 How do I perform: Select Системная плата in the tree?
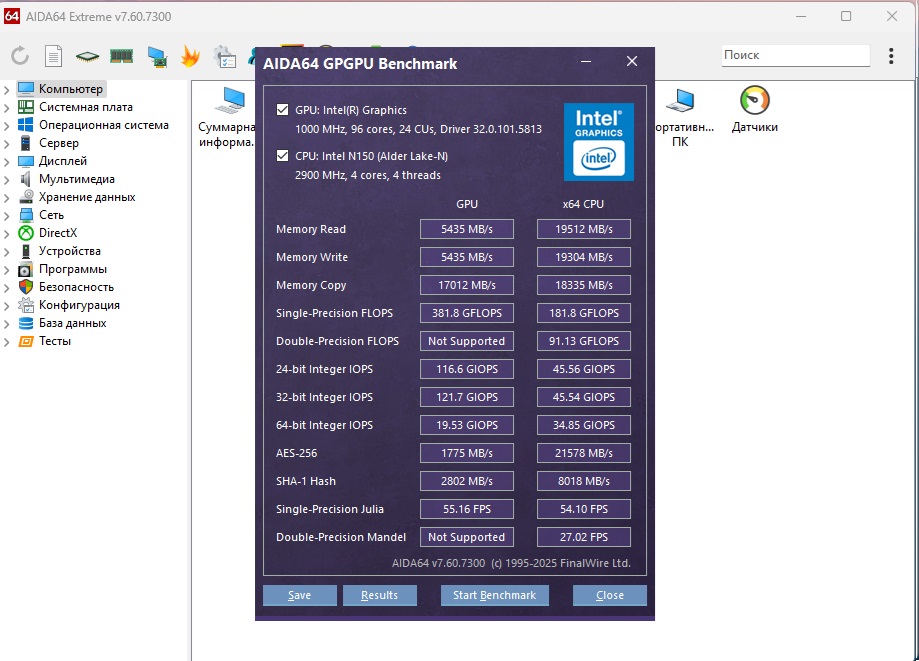click(x=86, y=107)
